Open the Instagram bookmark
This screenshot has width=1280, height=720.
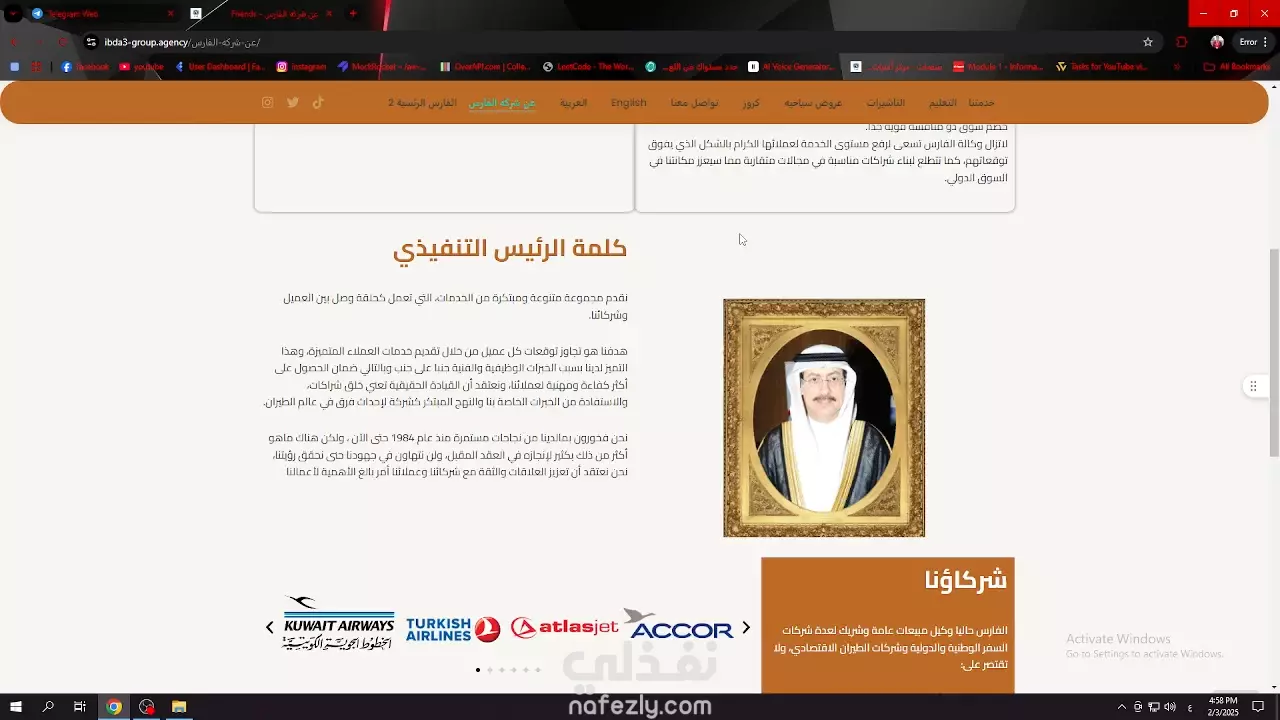pyautogui.click(x=302, y=67)
